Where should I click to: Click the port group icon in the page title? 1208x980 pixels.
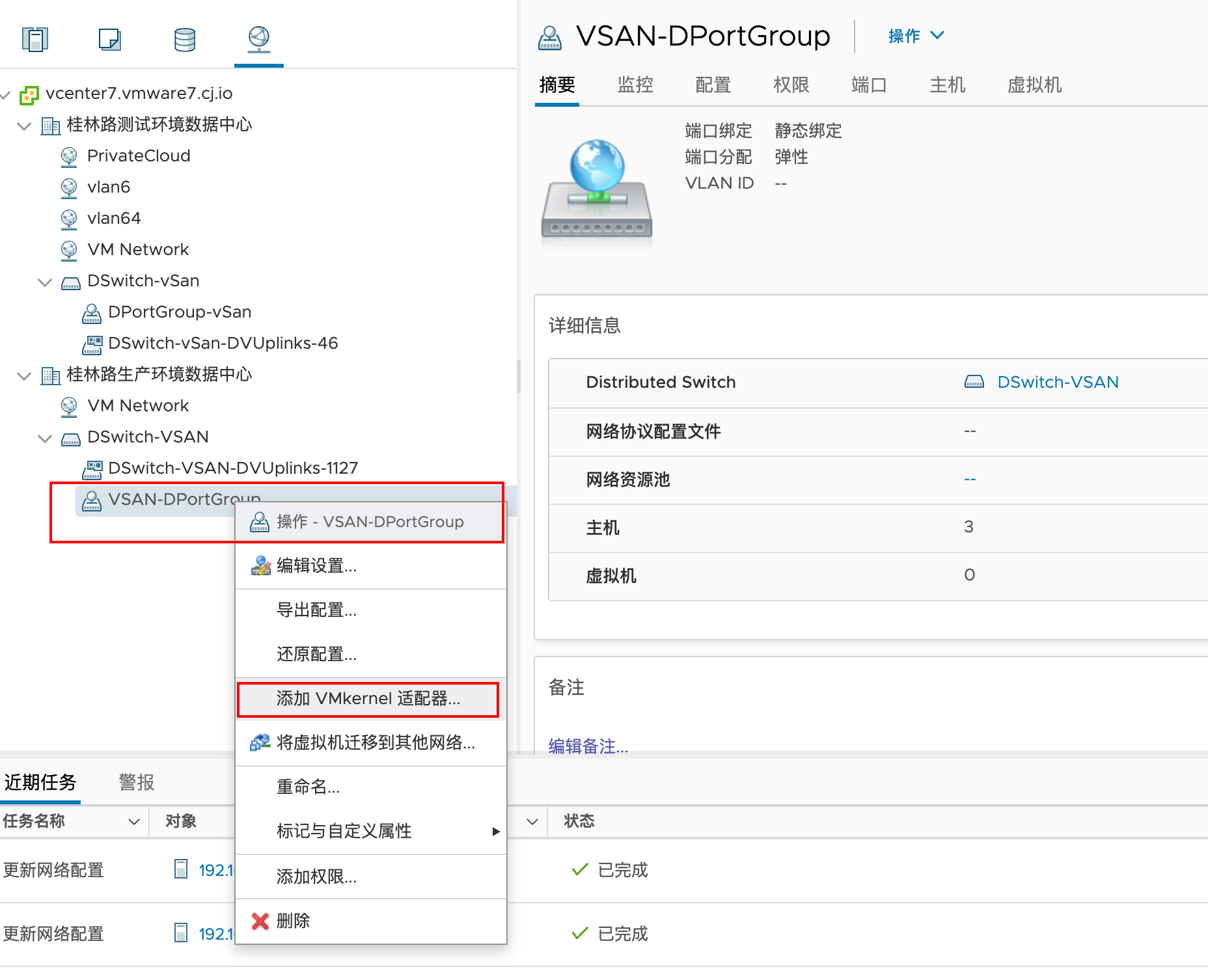pos(550,38)
